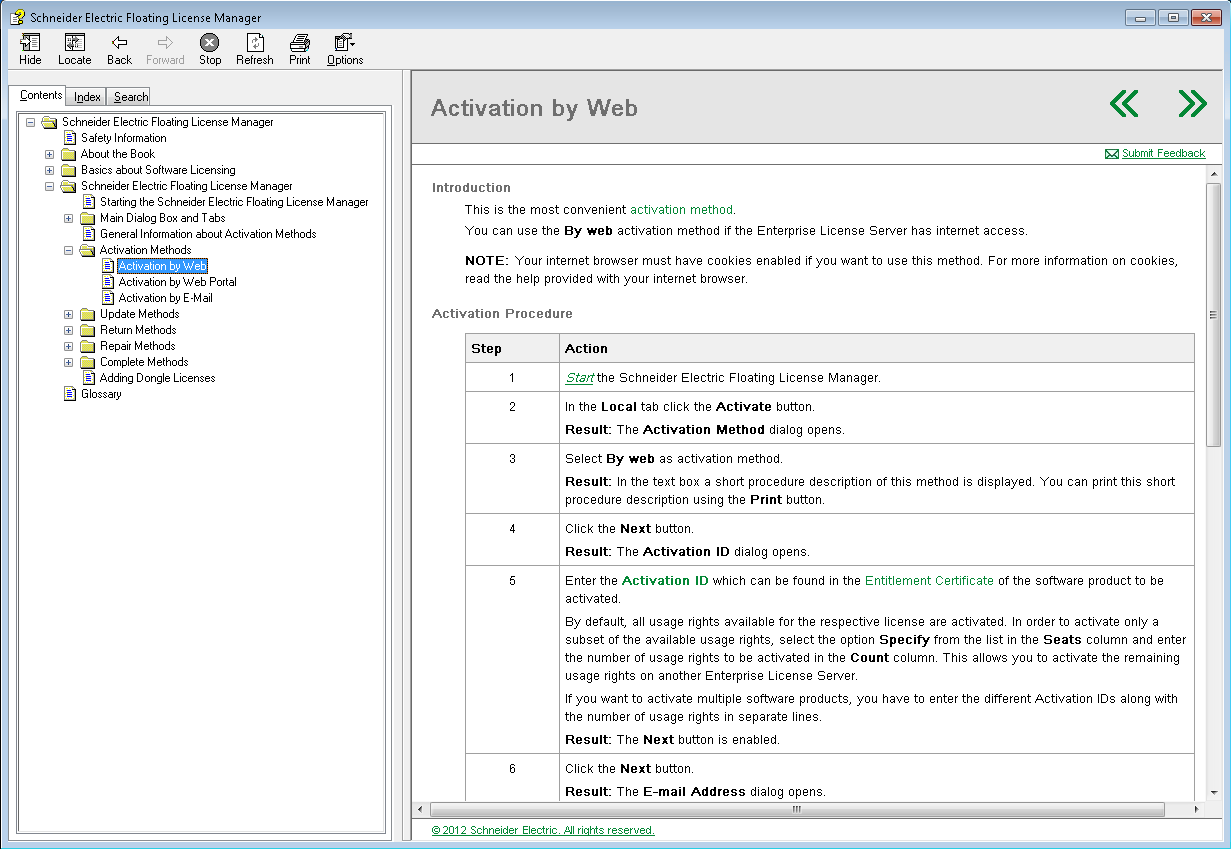The width and height of the screenshot is (1231, 849).
Task: Switch to the Search tab
Action: tap(130, 97)
